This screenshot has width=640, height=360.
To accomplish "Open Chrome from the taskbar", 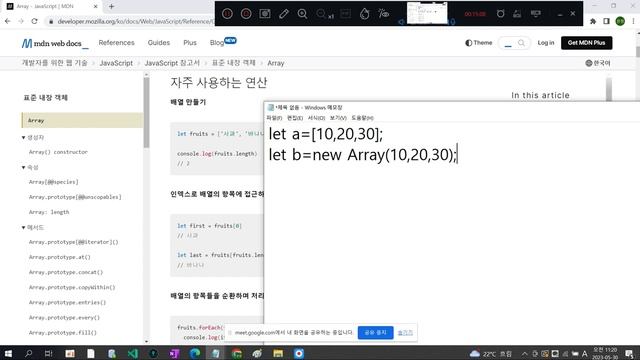I will pyautogui.click(x=236, y=353).
